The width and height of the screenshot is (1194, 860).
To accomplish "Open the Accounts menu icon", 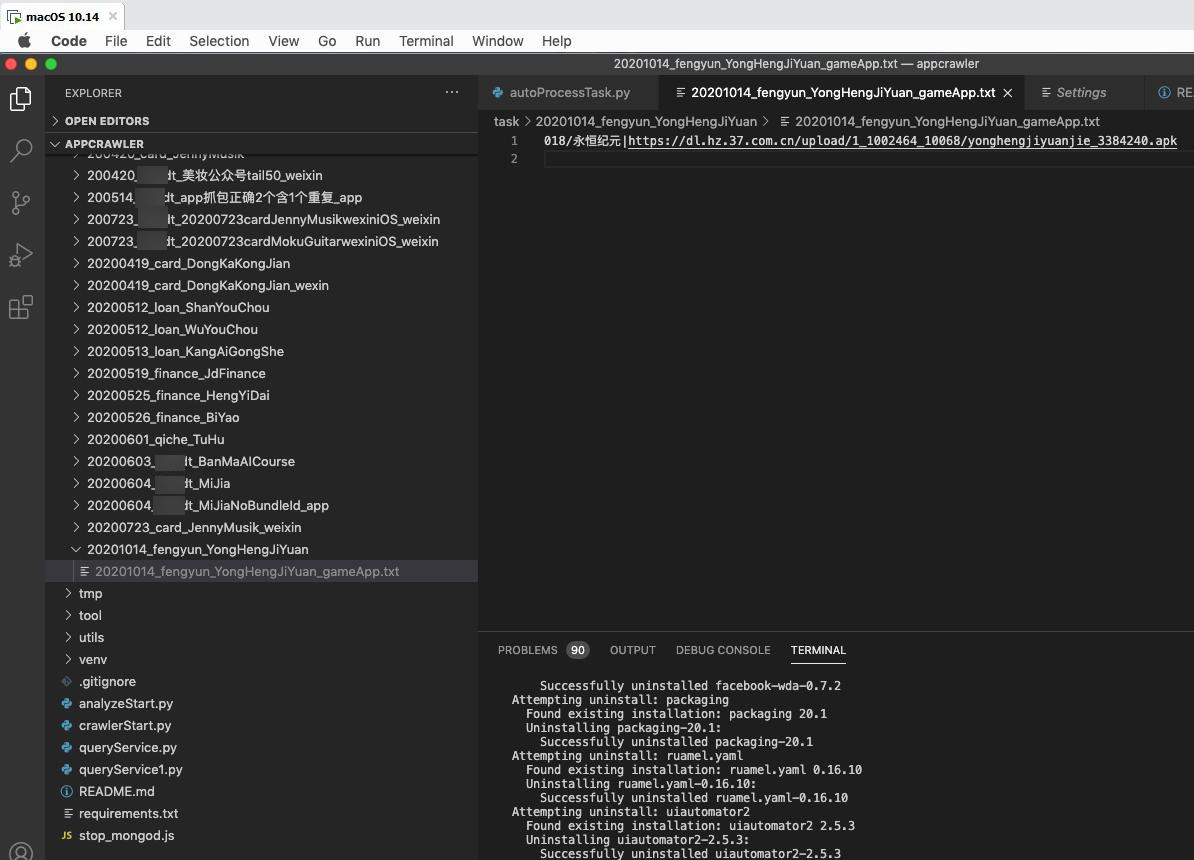I will 21,852.
